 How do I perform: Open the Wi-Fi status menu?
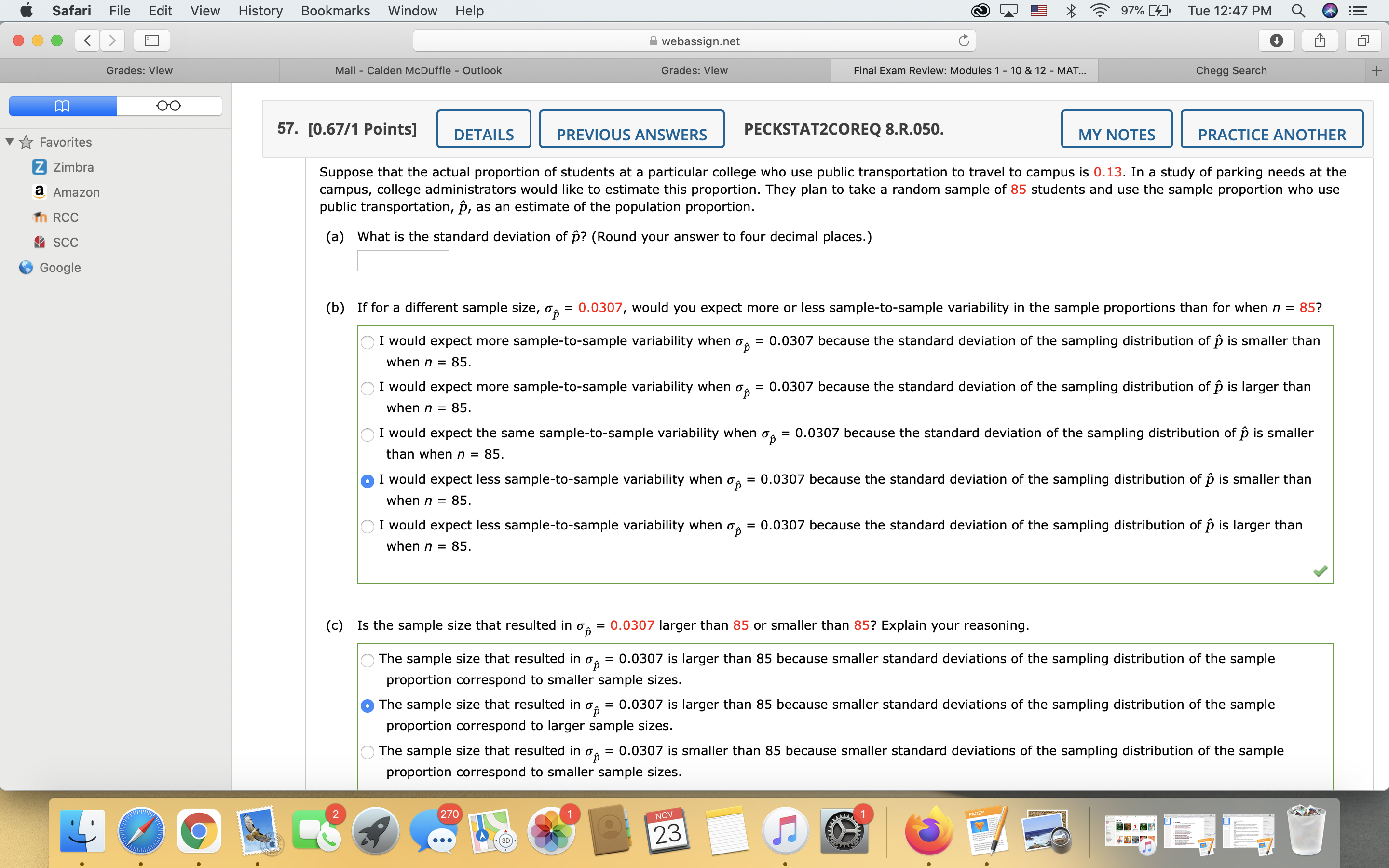[1099, 11]
